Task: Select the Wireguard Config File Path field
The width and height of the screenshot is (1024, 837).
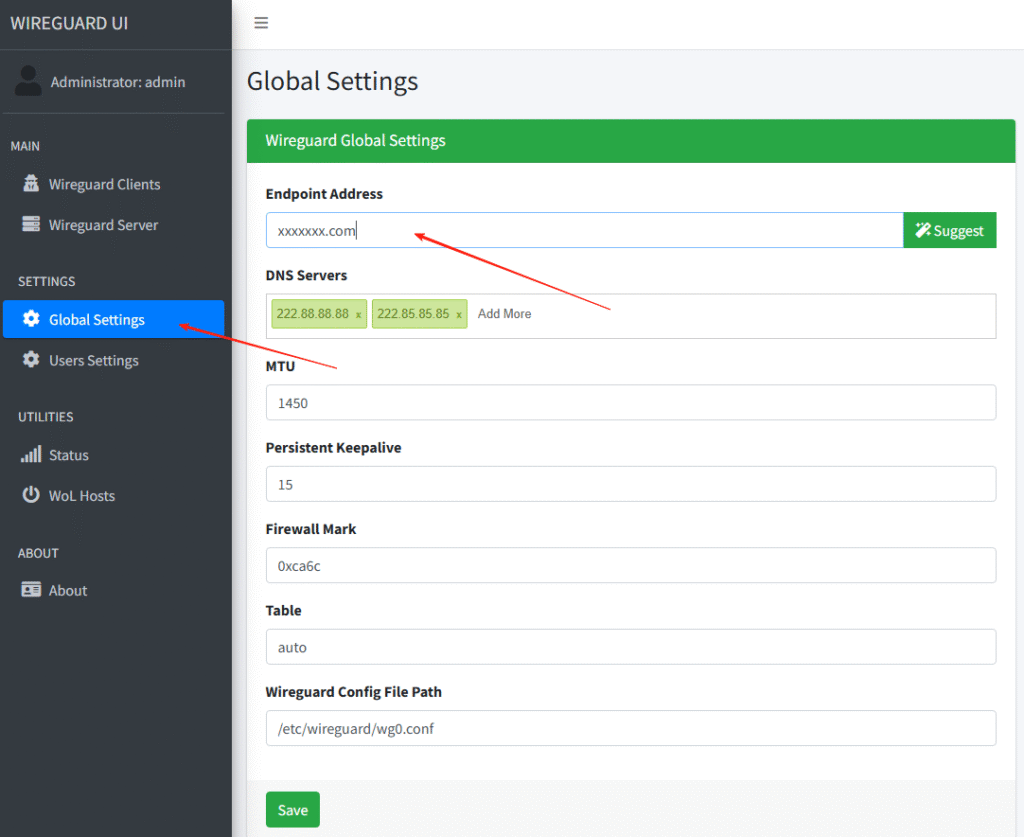Action: (630, 729)
